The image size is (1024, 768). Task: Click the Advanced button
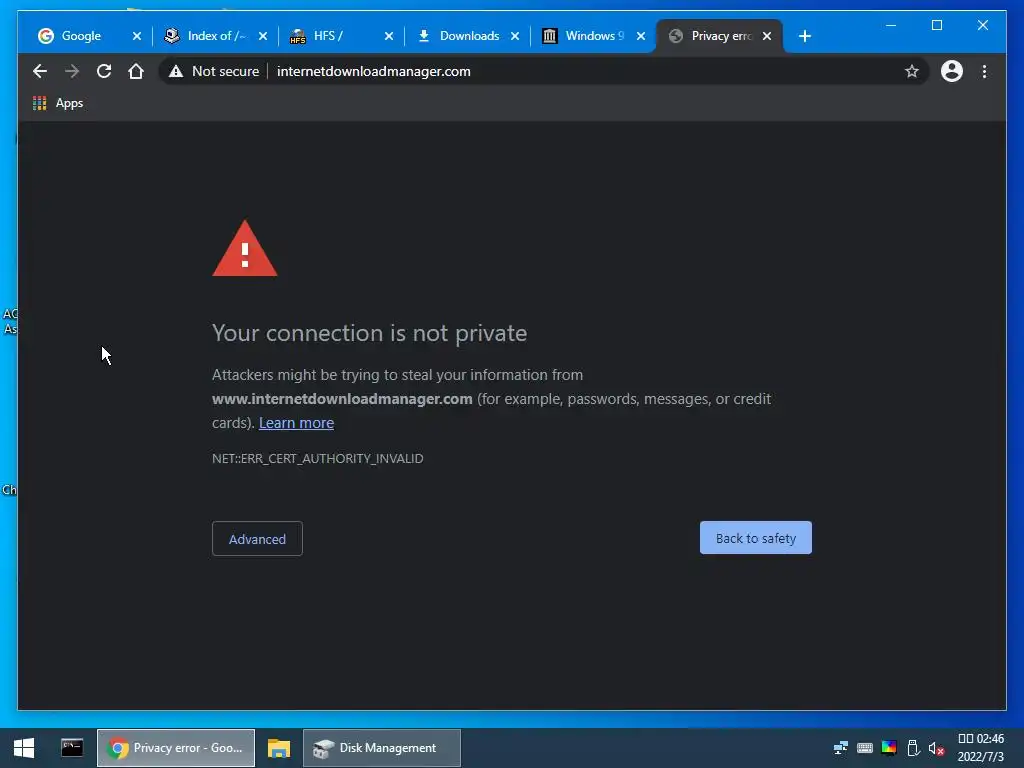pos(257,539)
